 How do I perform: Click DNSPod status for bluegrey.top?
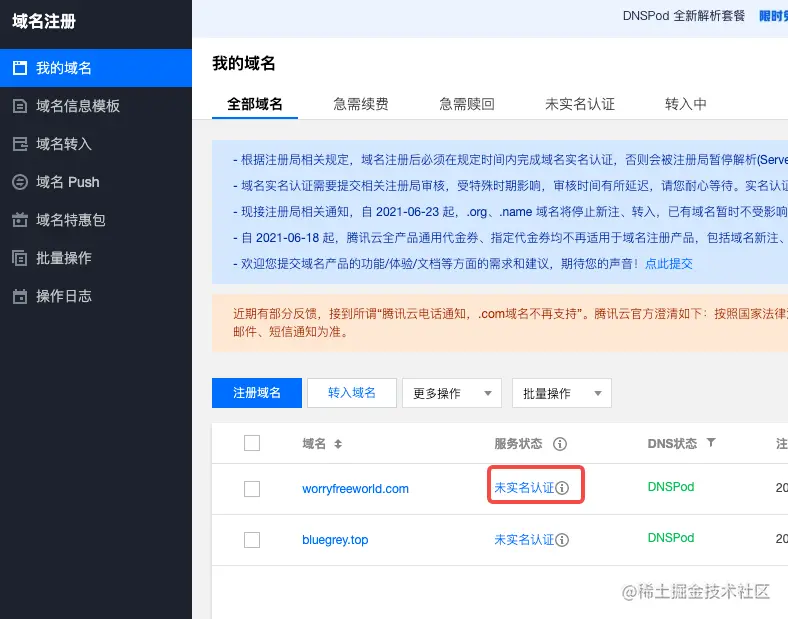click(x=671, y=538)
